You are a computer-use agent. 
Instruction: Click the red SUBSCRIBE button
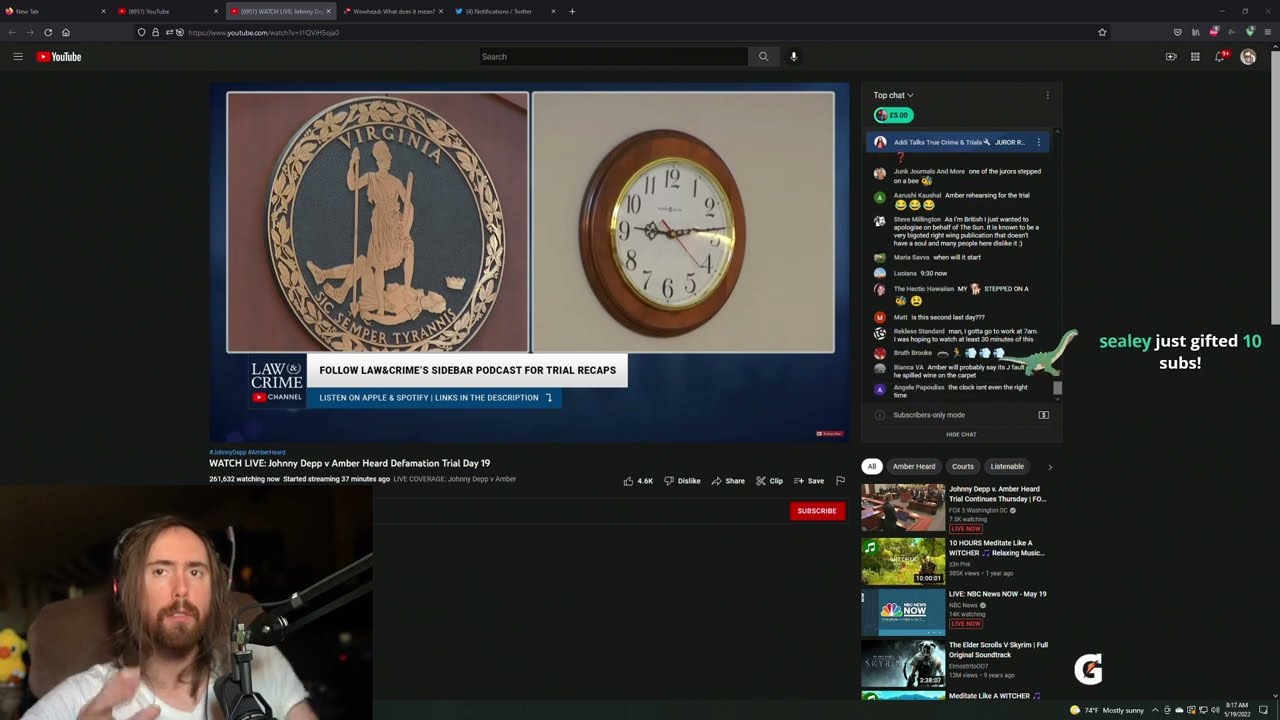(817, 511)
